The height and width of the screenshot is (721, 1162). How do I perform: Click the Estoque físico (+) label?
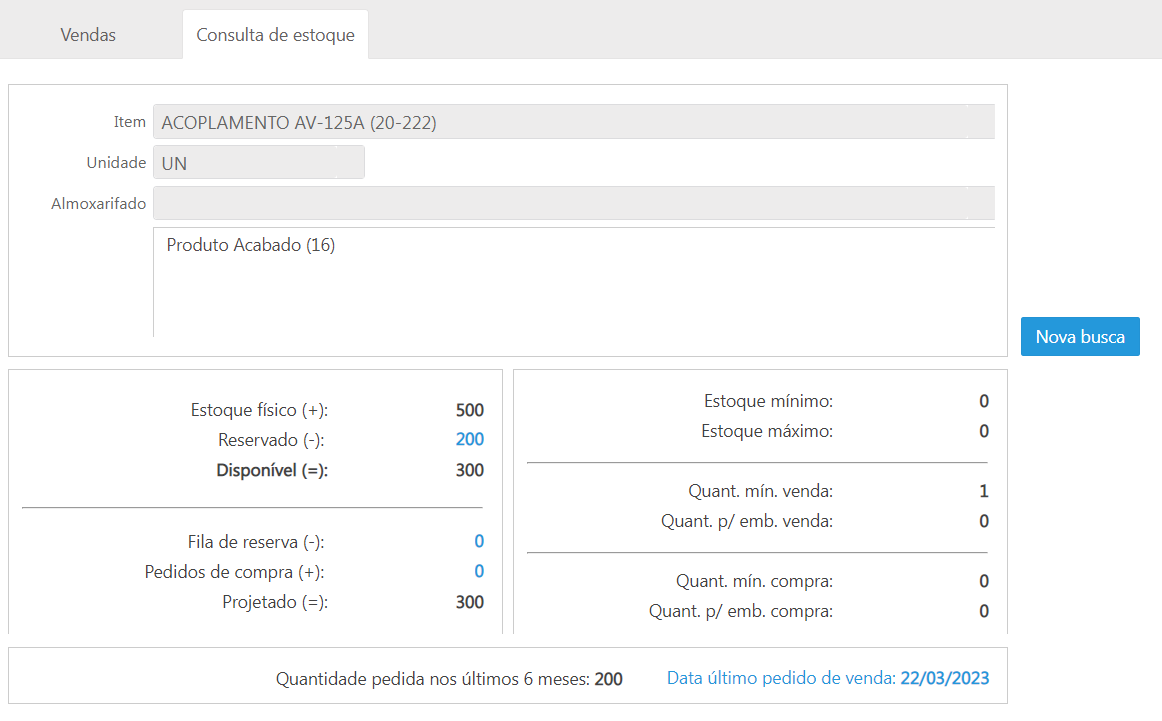259,411
